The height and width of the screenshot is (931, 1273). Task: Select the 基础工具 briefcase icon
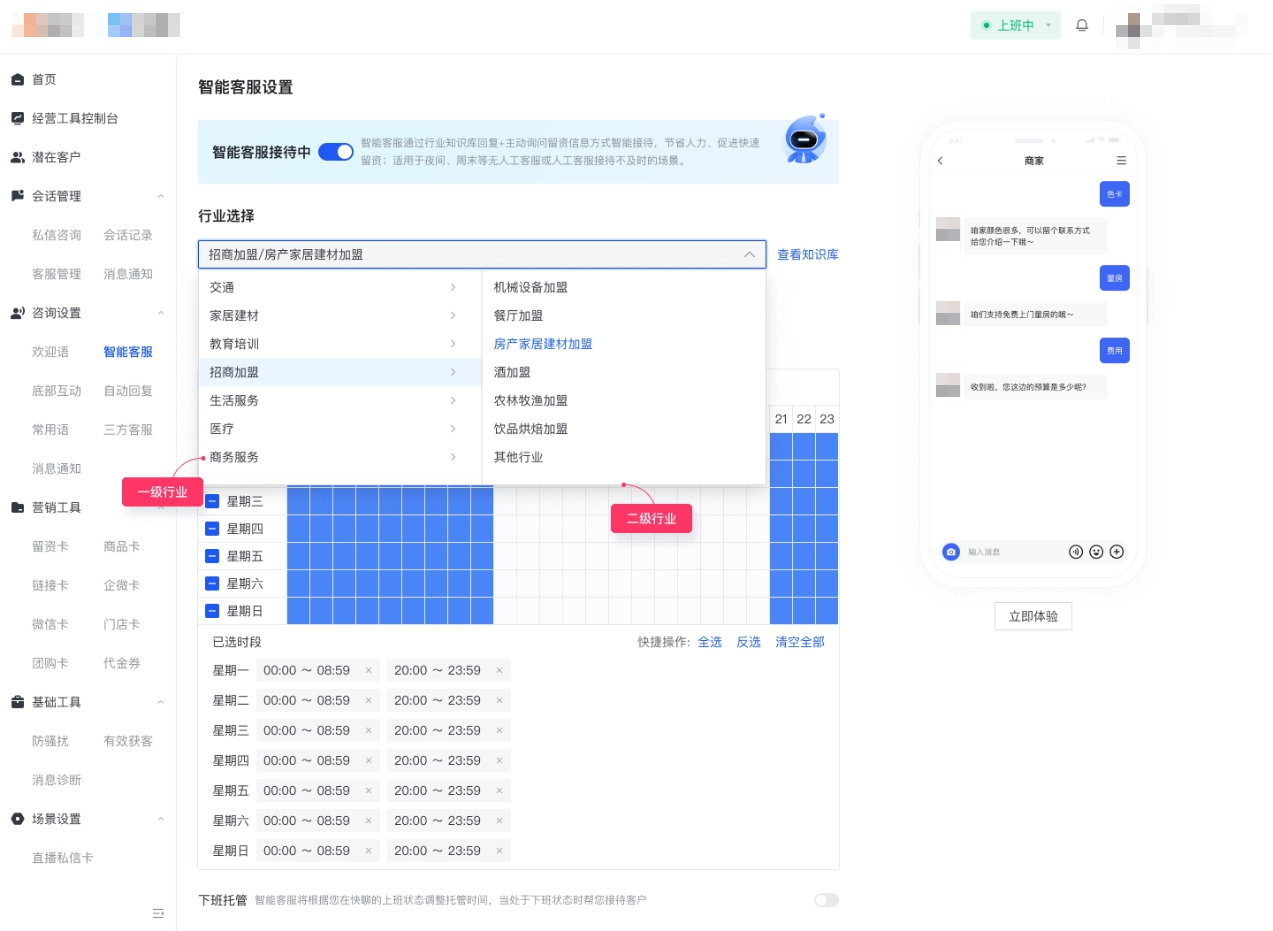point(17,702)
